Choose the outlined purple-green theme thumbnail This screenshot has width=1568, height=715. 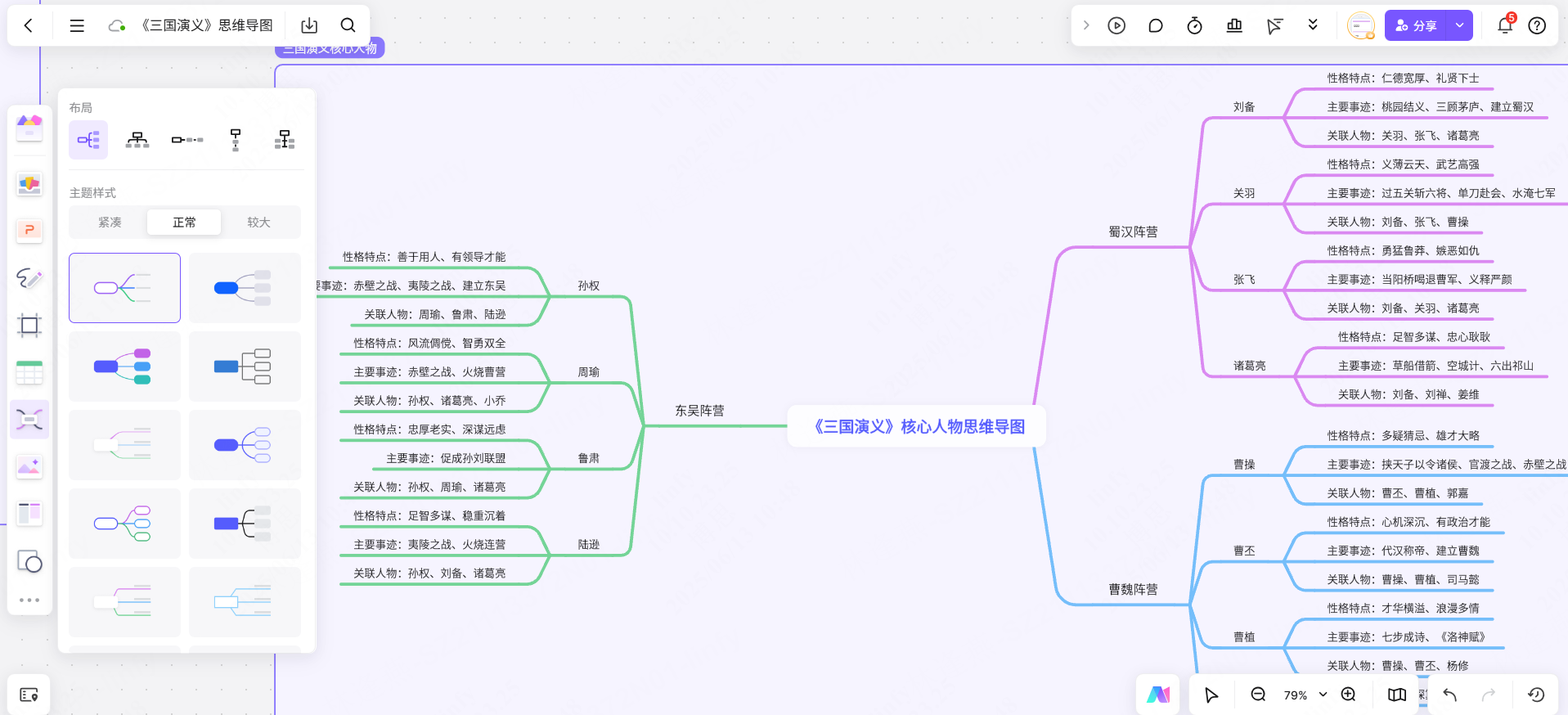click(x=124, y=288)
